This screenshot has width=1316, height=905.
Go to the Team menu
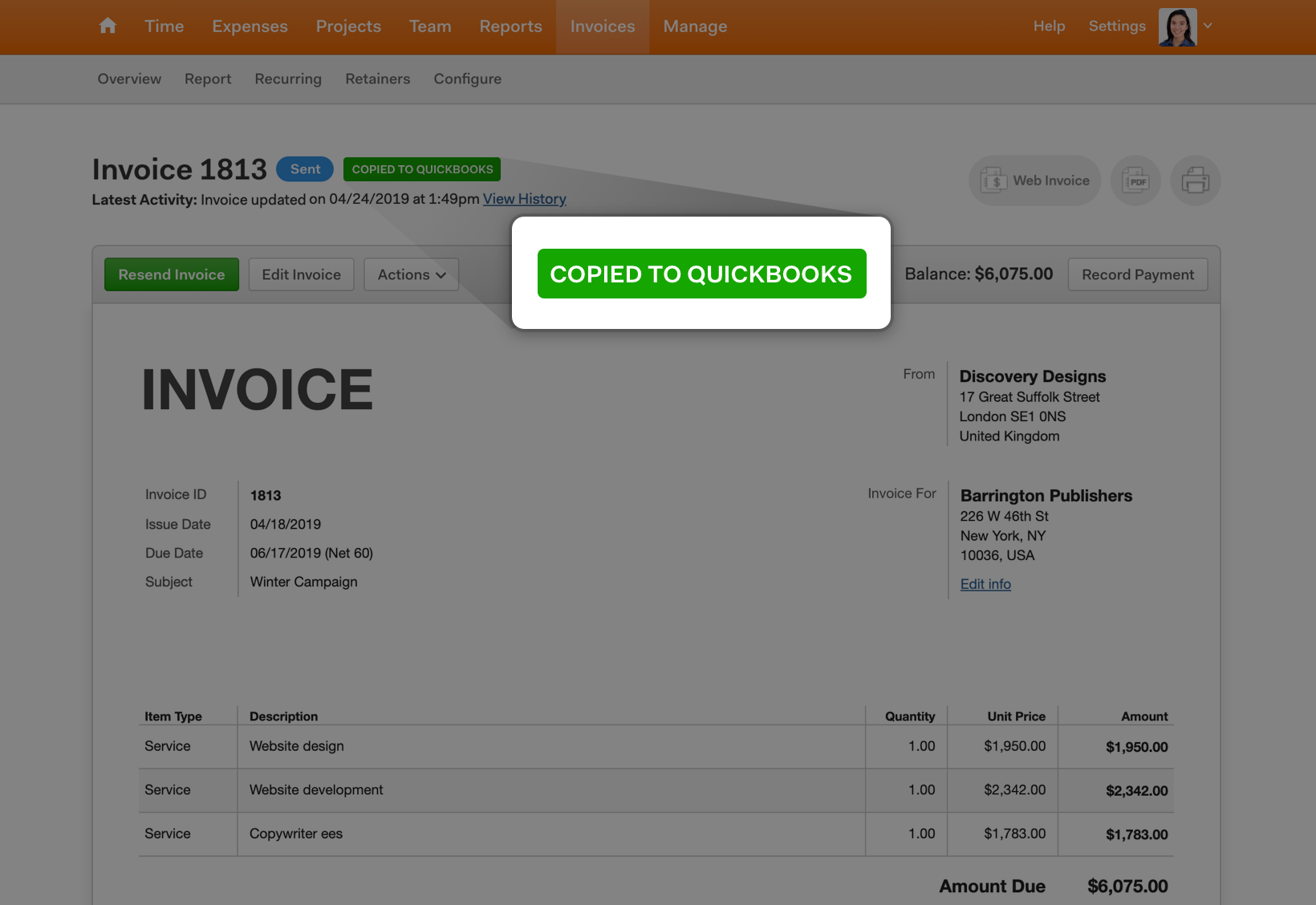430,26
